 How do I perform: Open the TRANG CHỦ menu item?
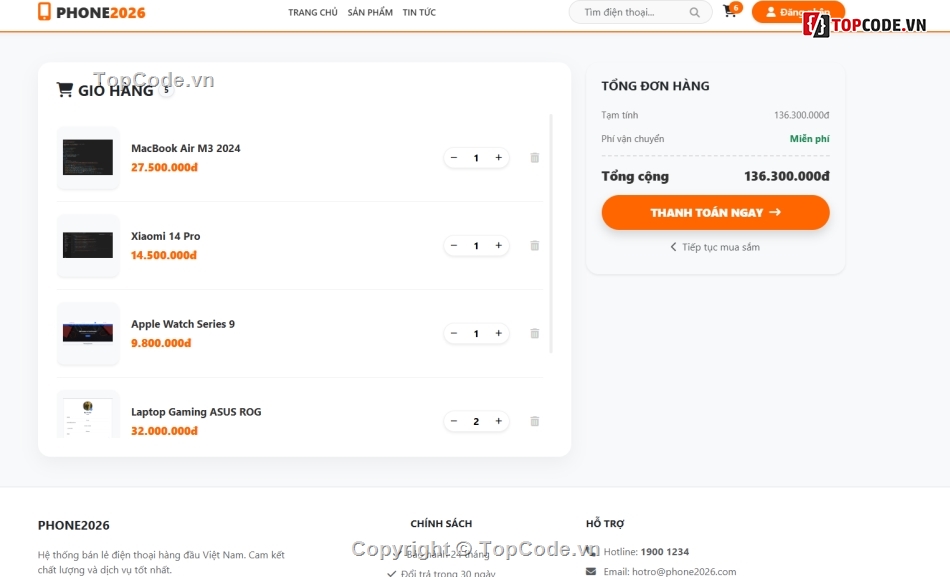(x=312, y=12)
